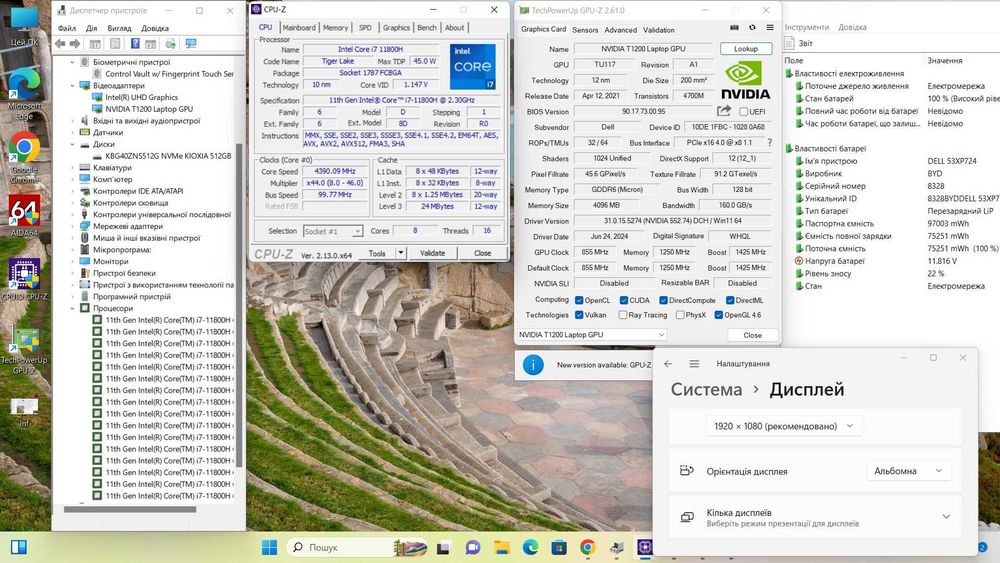Click the PCIe bus interface question mark in GPU-Z
Screen dimensions: 1000x563
pos(770,143)
